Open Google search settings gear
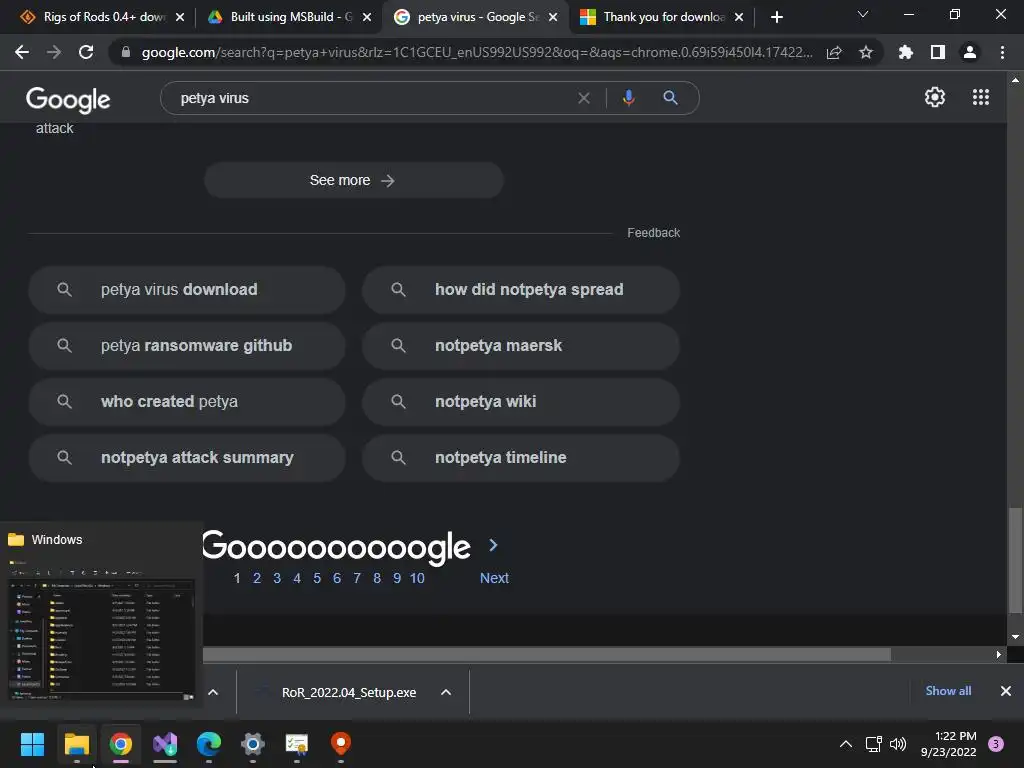1024x768 pixels. [x=935, y=97]
